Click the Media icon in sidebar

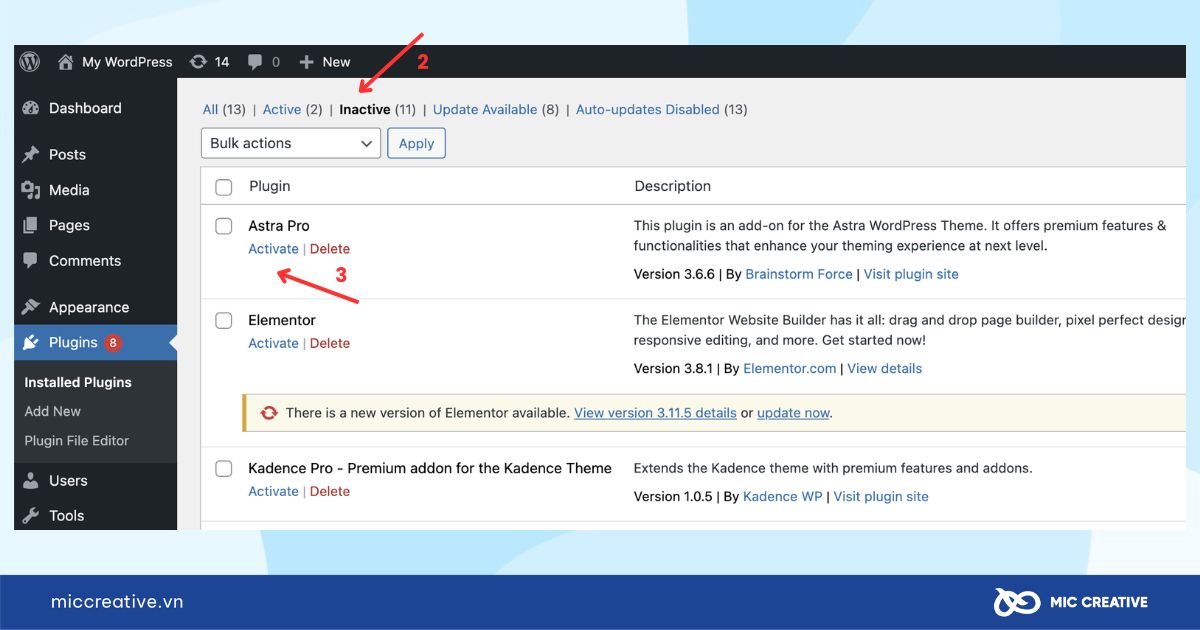pos(31,190)
